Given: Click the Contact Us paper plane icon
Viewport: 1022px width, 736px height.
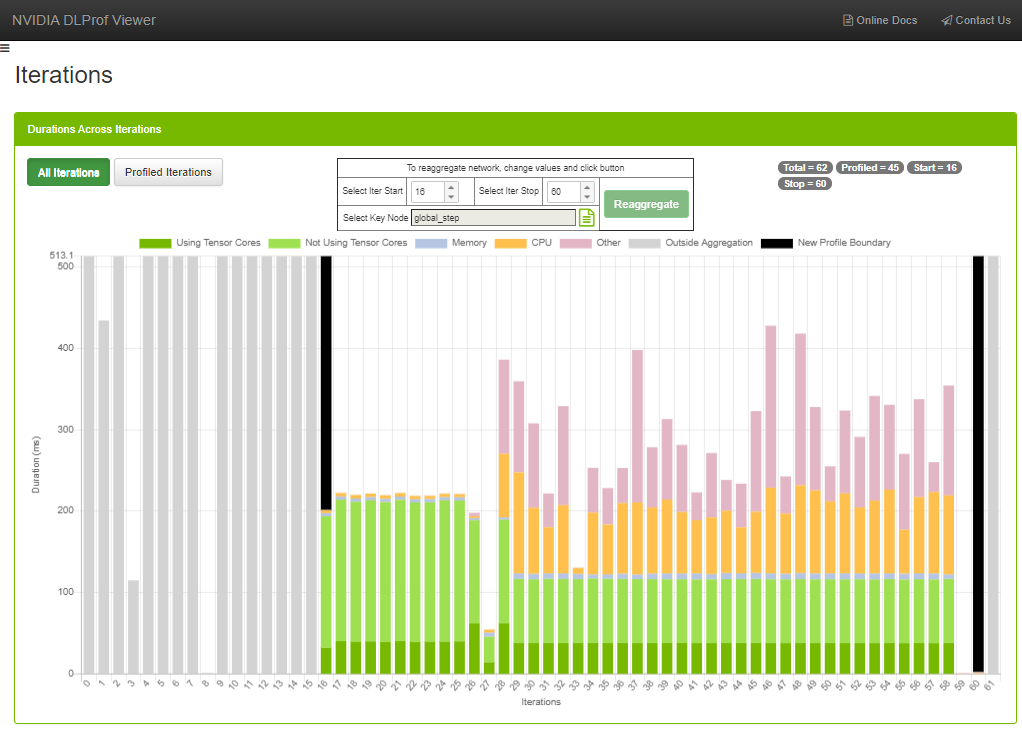Looking at the screenshot, I should click(x=946, y=20).
